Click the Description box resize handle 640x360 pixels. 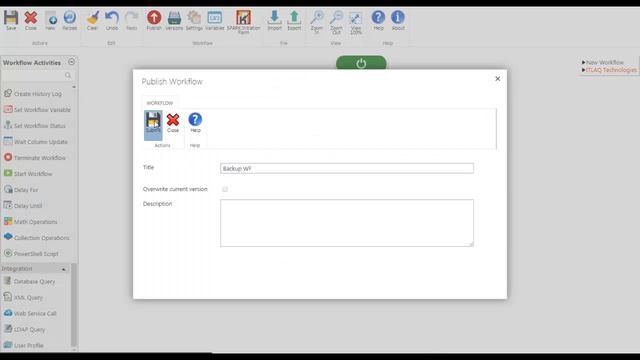click(471, 244)
